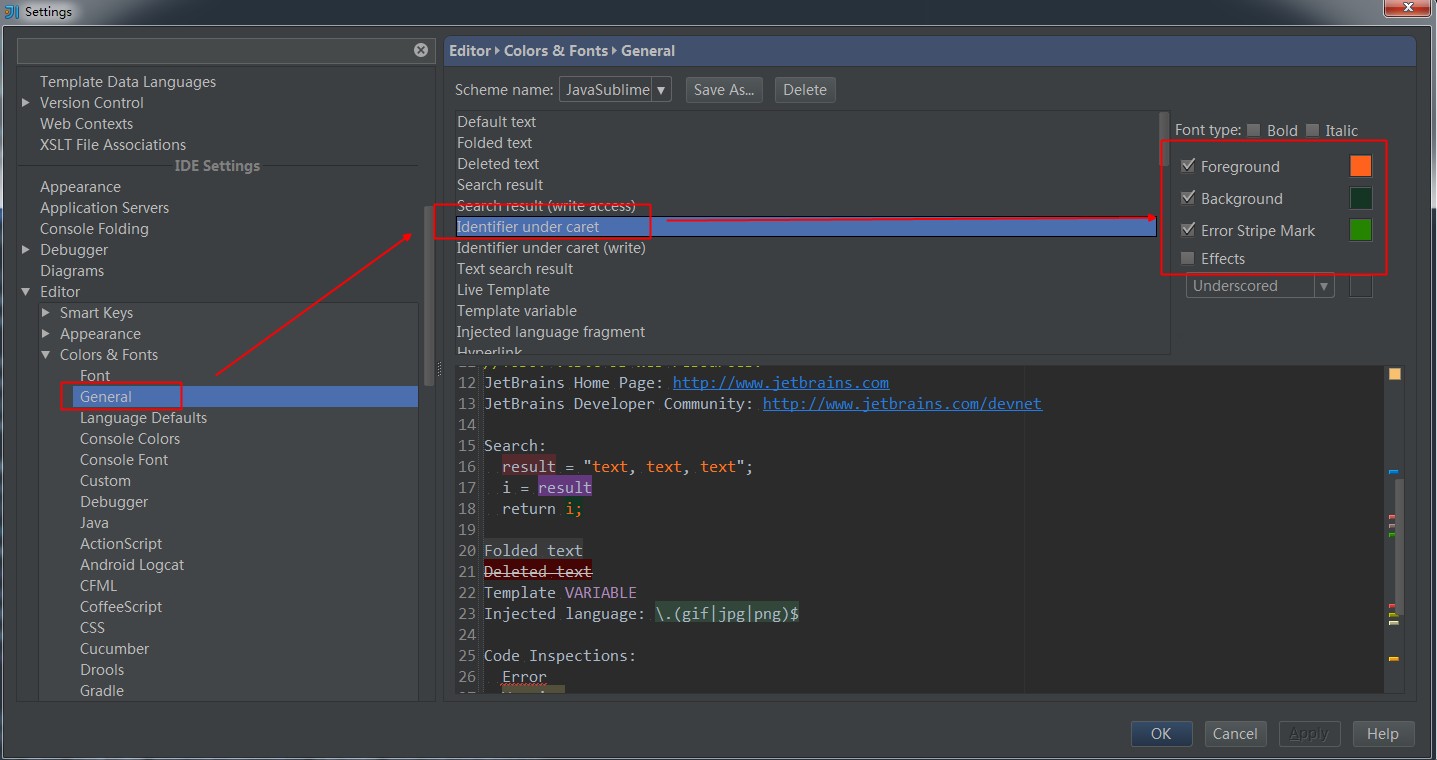Enable the Bold font type checkbox
The height and width of the screenshot is (760, 1437).
click(x=1254, y=130)
